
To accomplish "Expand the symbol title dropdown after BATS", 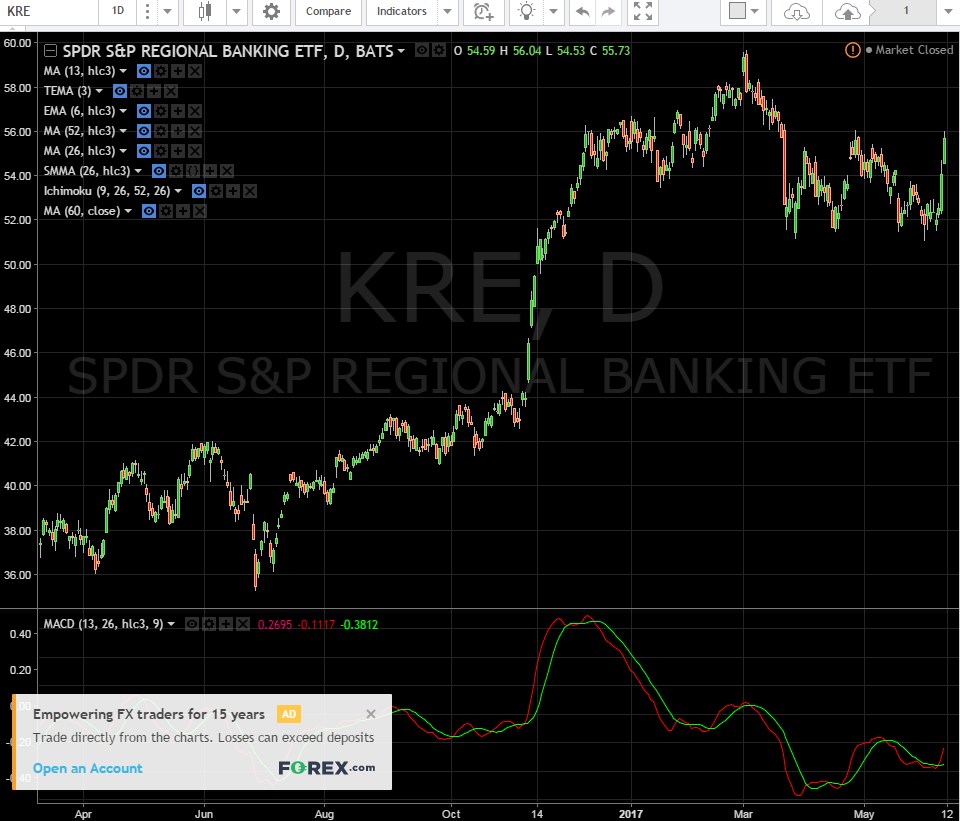I will tap(401, 51).
